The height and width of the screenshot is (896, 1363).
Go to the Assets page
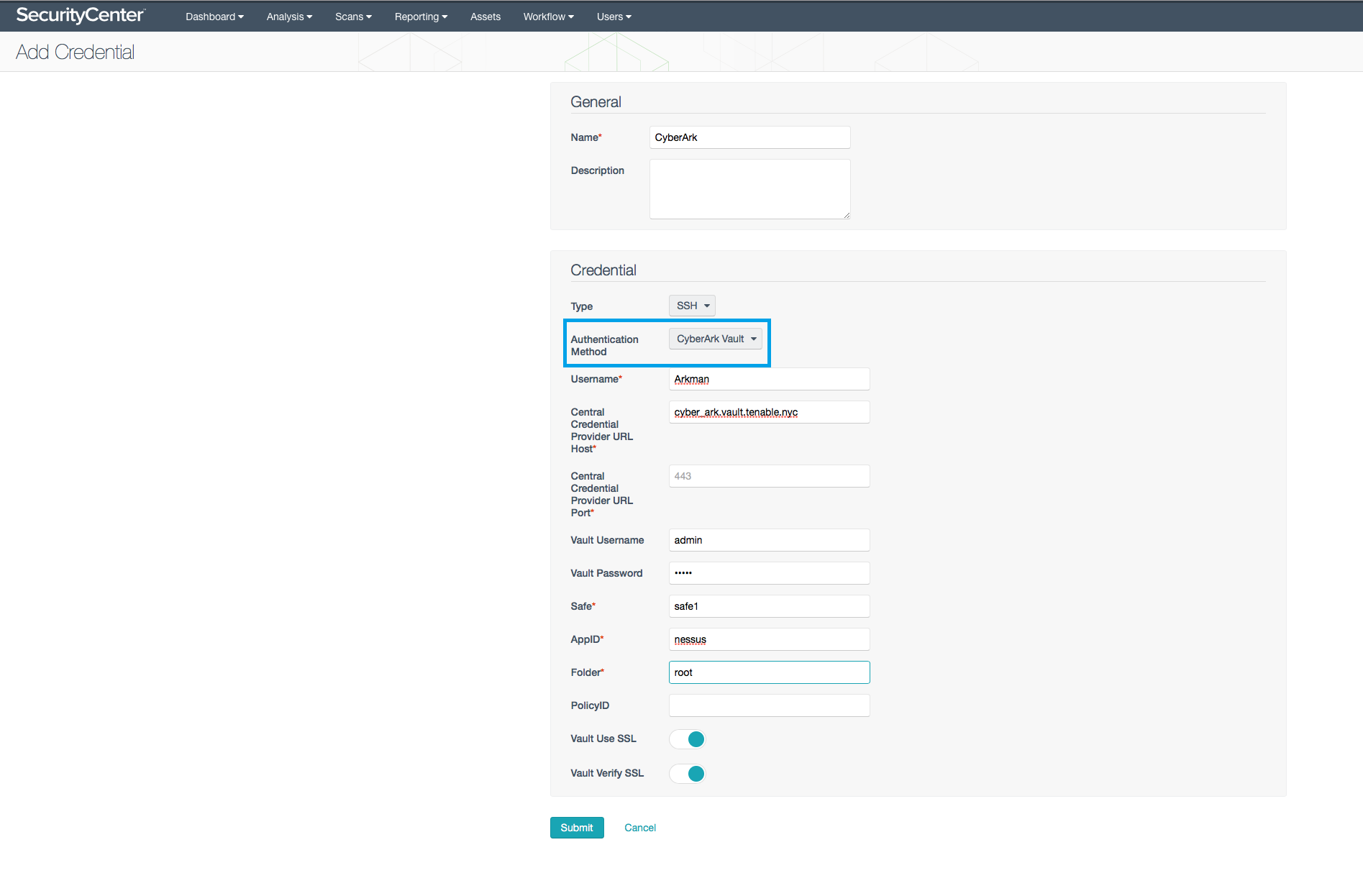486,17
